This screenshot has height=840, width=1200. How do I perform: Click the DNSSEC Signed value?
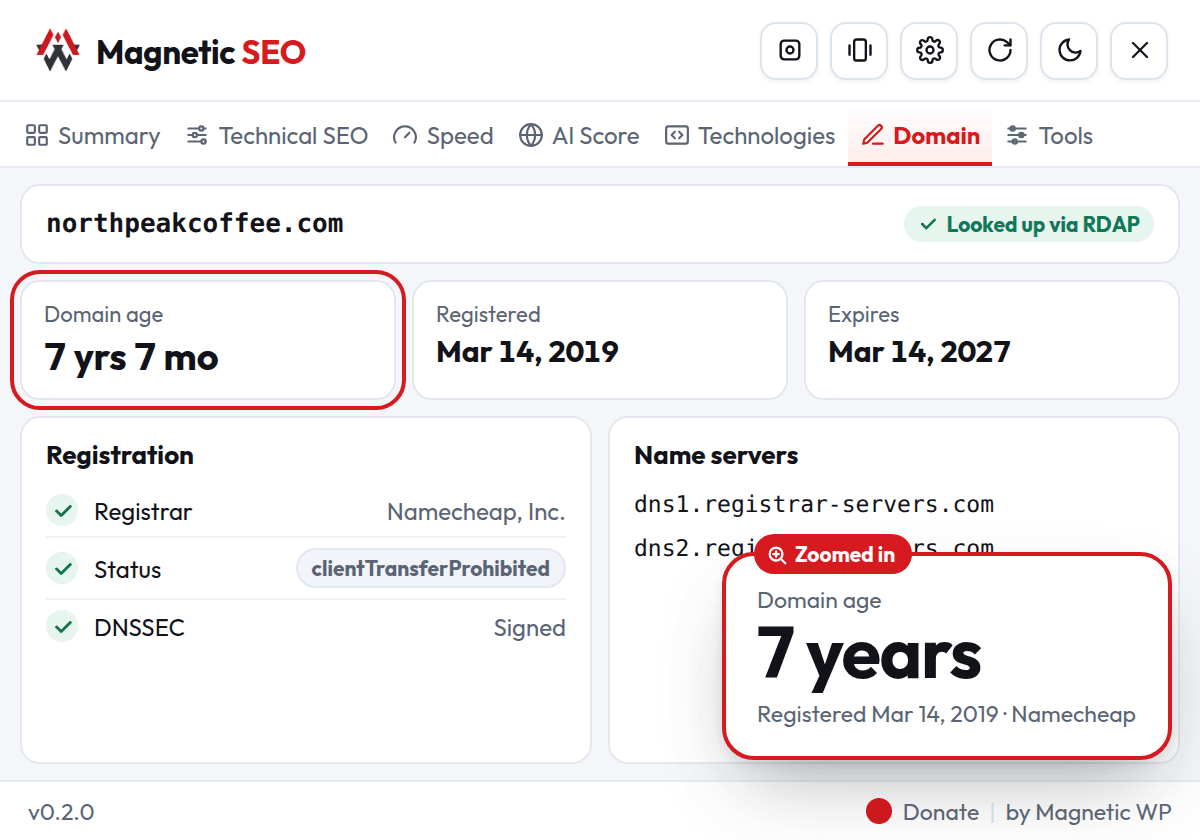tap(530, 628)
